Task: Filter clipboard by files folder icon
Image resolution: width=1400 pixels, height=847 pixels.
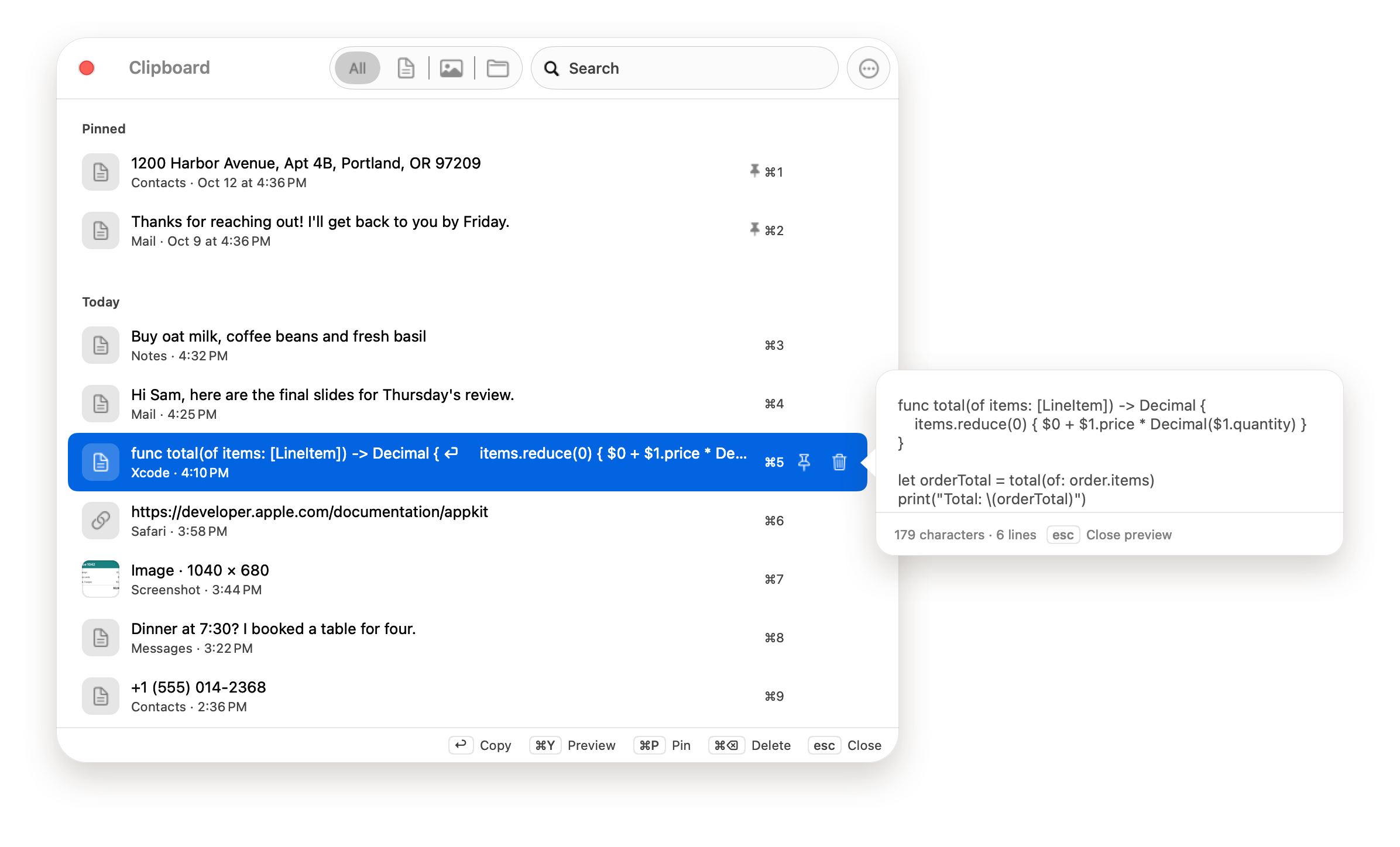Action: 497,68
